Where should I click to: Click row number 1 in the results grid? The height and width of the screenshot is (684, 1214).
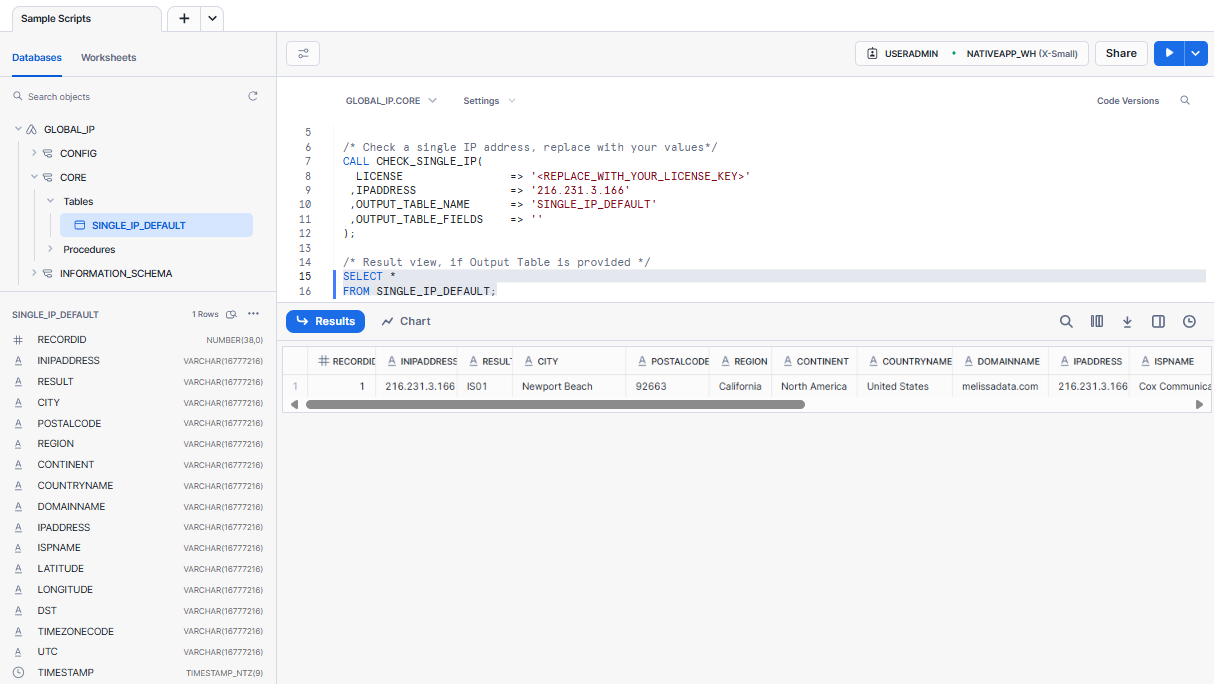click(295, 386)
